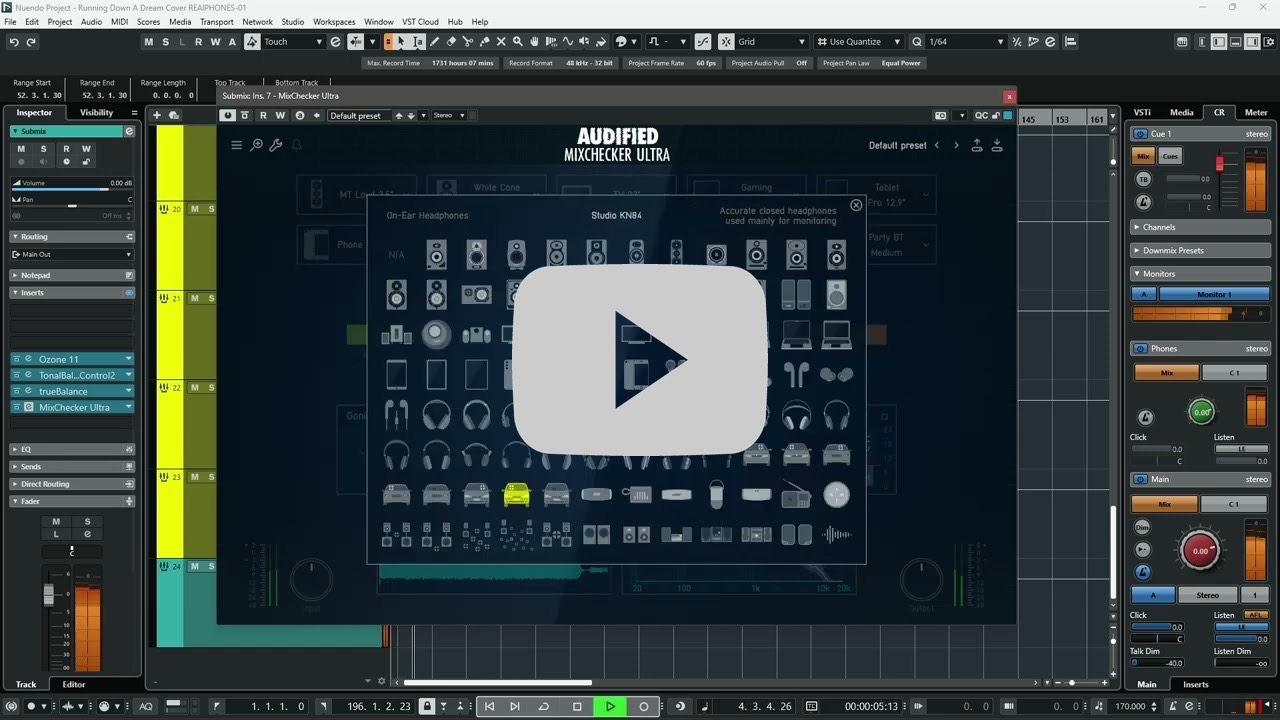Click the Play button in the transport bar

[x=610, y=706]
